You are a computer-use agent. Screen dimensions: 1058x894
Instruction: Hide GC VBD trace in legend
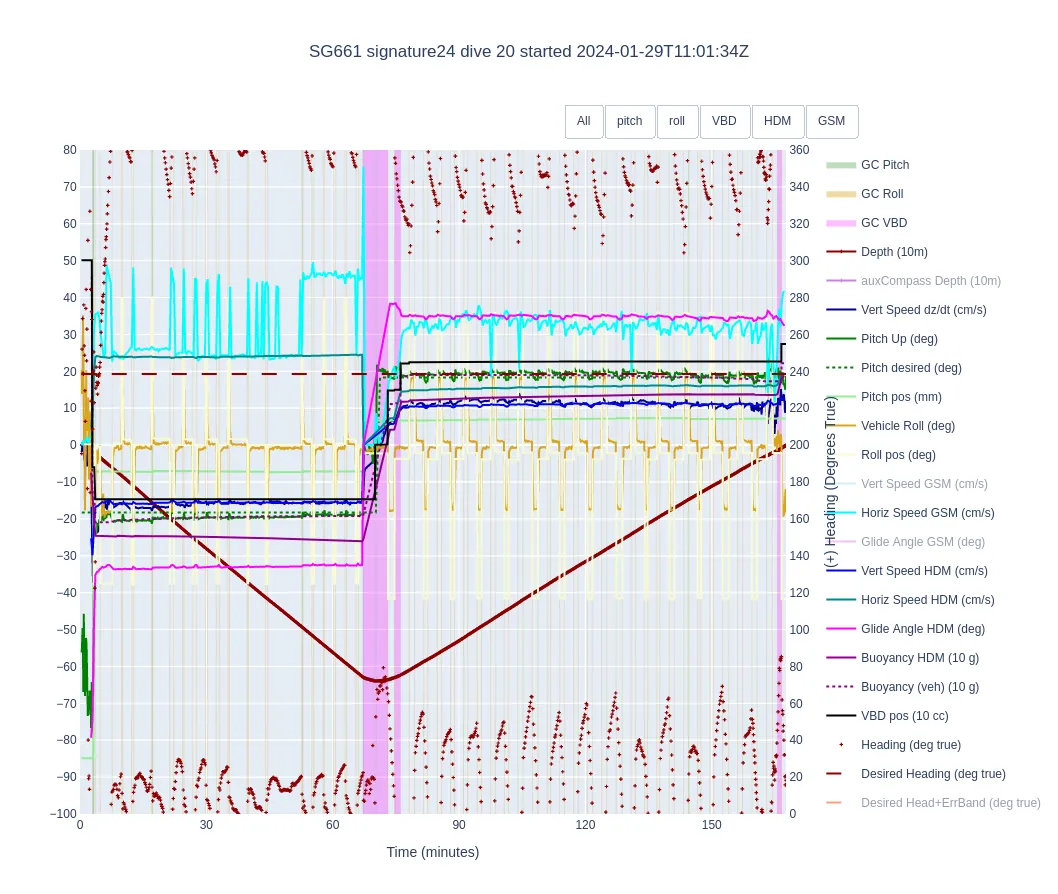tap(867, 223)
